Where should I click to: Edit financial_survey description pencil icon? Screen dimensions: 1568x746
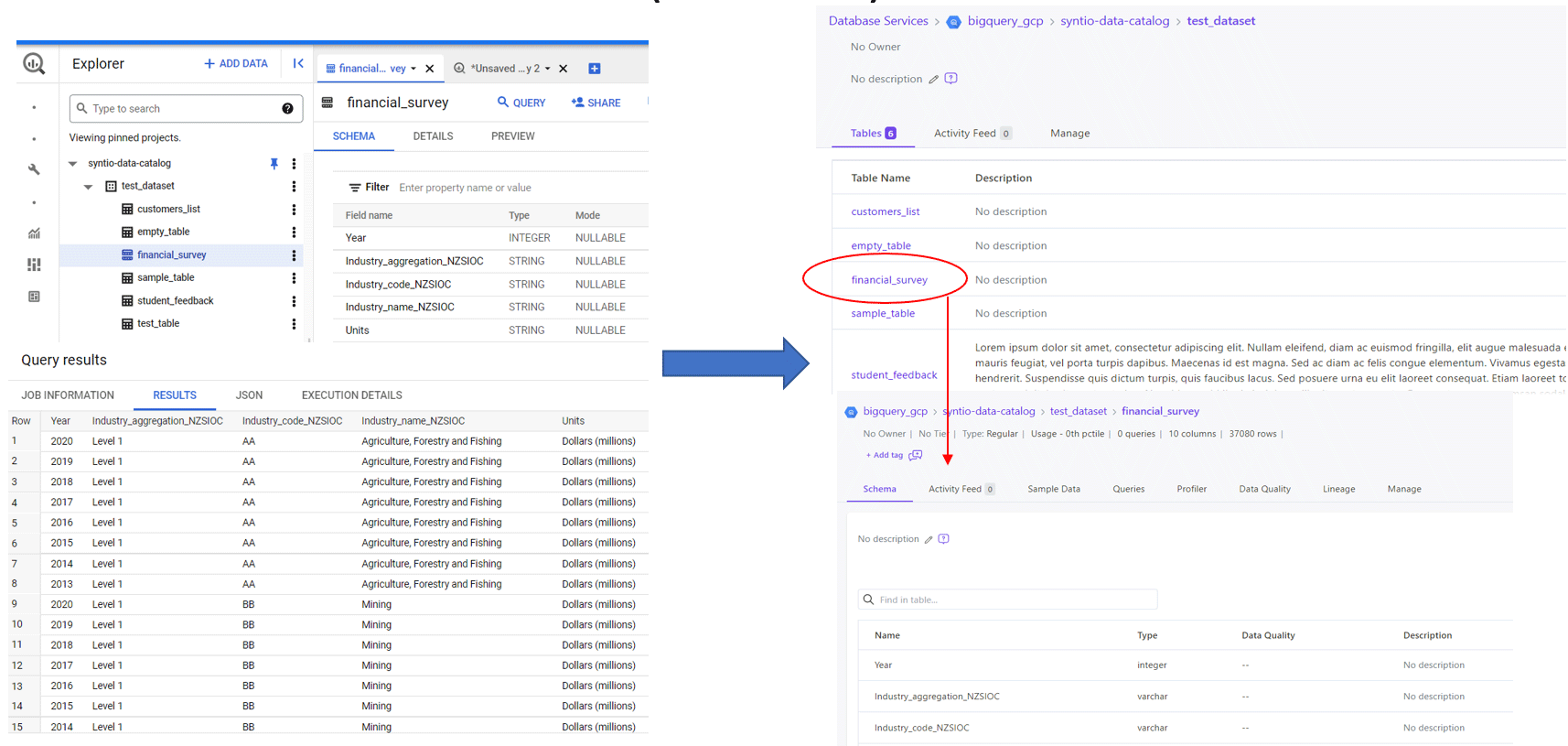[x=929, y=540]
